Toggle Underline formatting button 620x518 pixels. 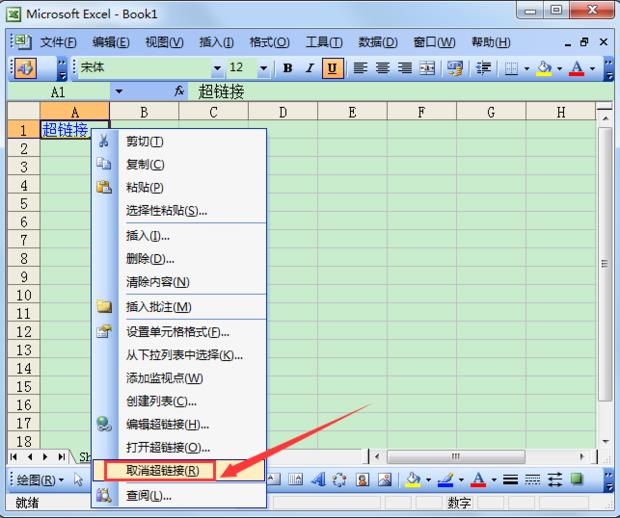click(332, 68)
